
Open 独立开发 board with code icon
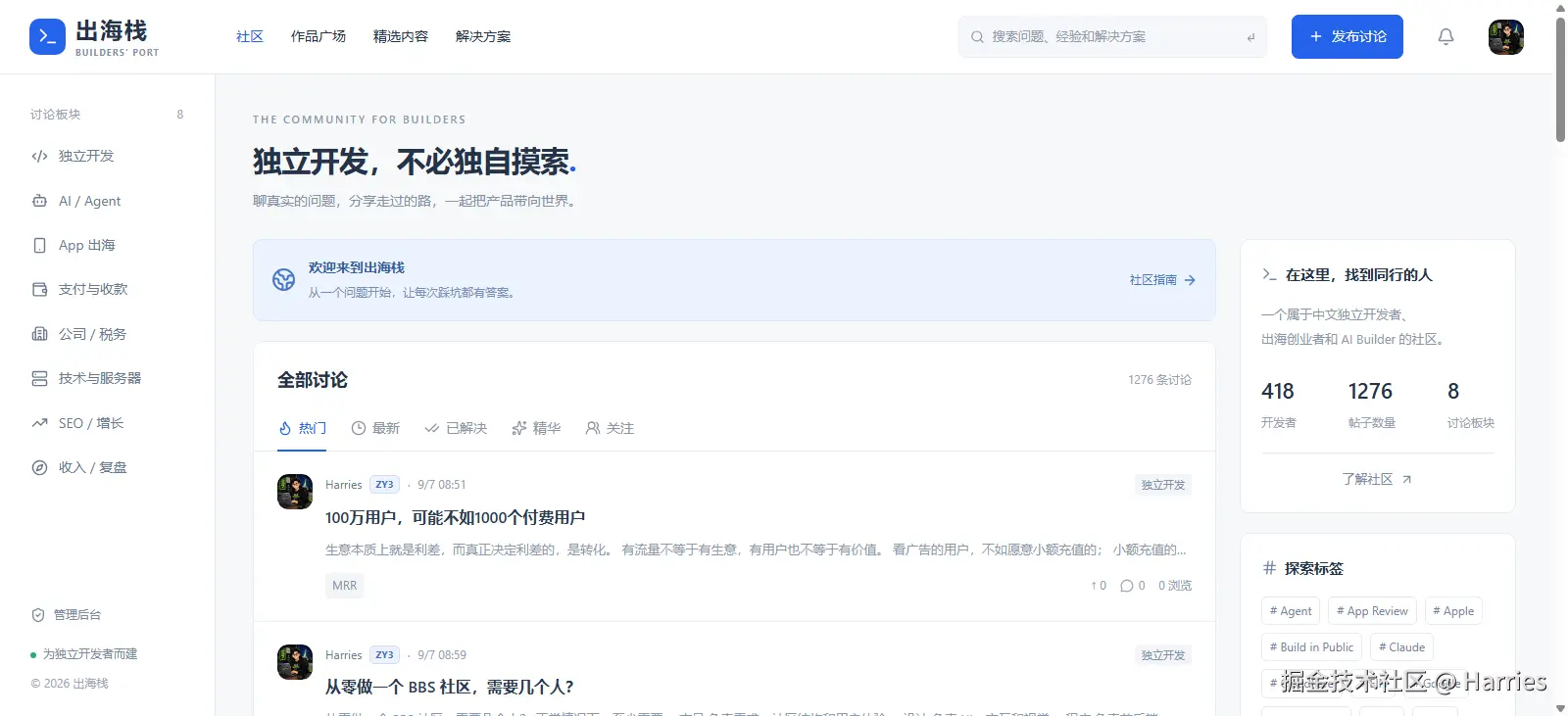40,156
